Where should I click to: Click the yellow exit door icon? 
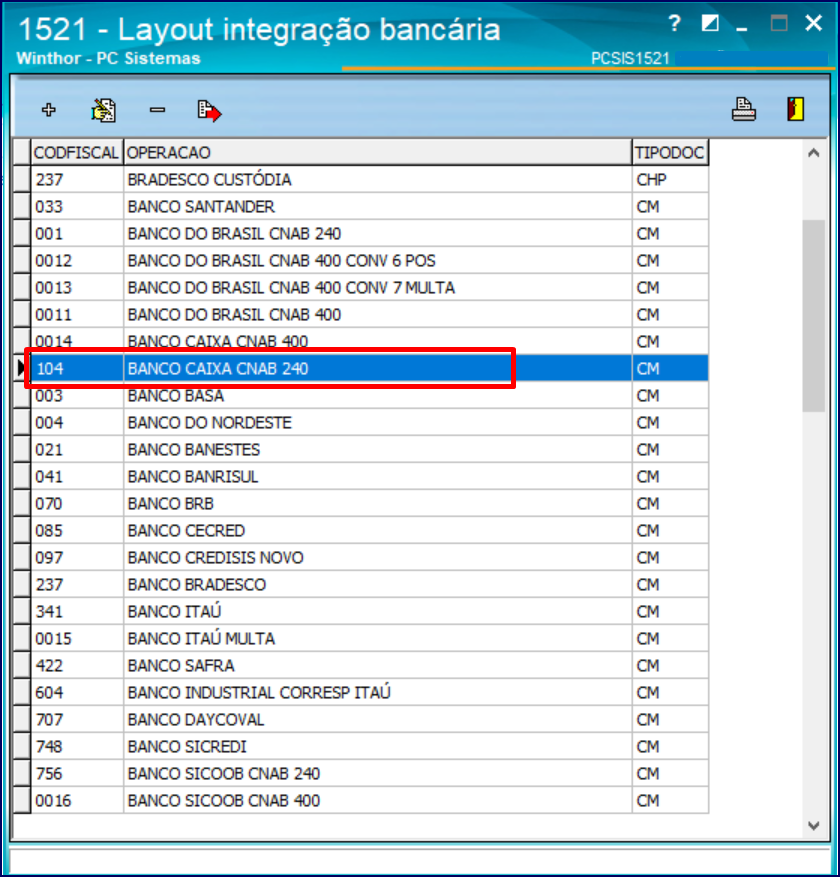tap(795, 109)
